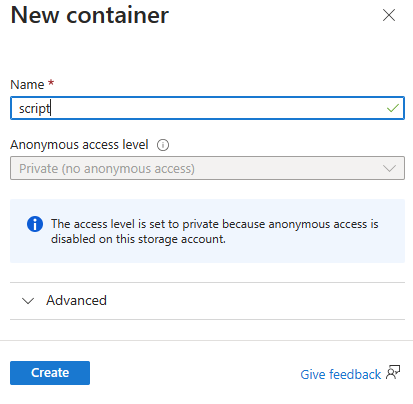Click the Advanced section label
Screen dimensions: 413x404
pos(76,300)
